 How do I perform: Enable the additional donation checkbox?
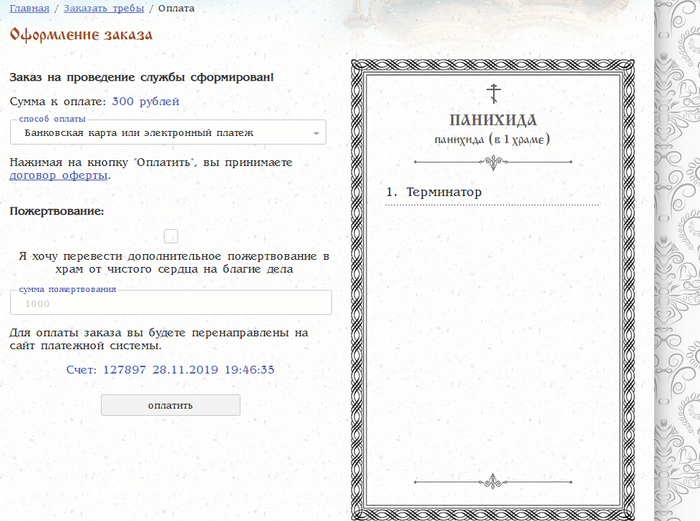click(171, 236)
